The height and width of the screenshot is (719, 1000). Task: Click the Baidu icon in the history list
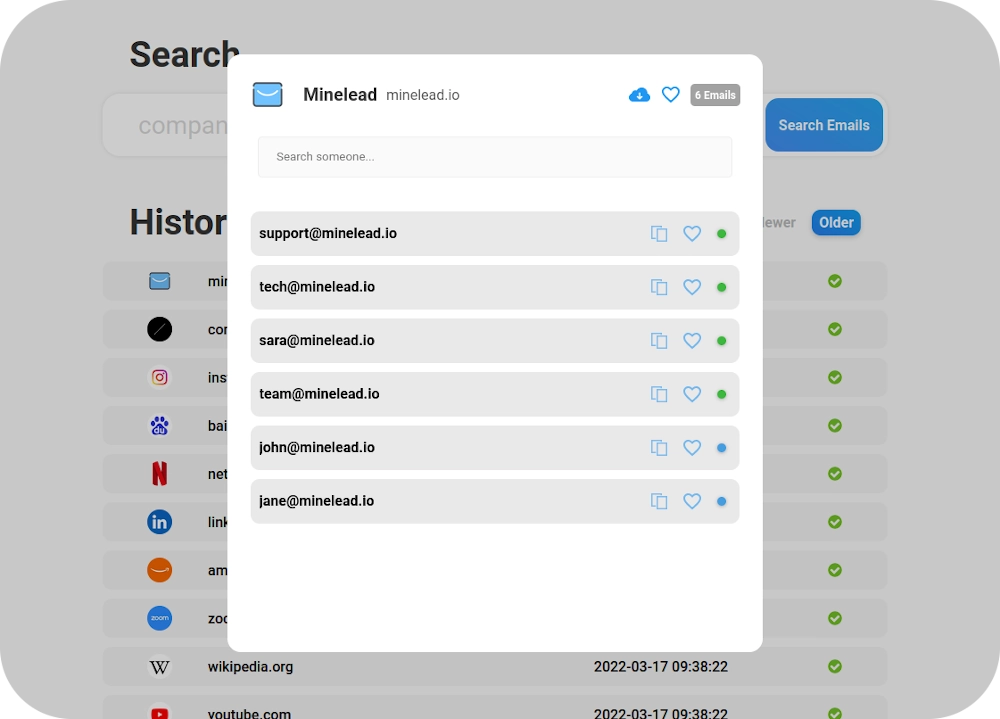click(x=159, y=425)
